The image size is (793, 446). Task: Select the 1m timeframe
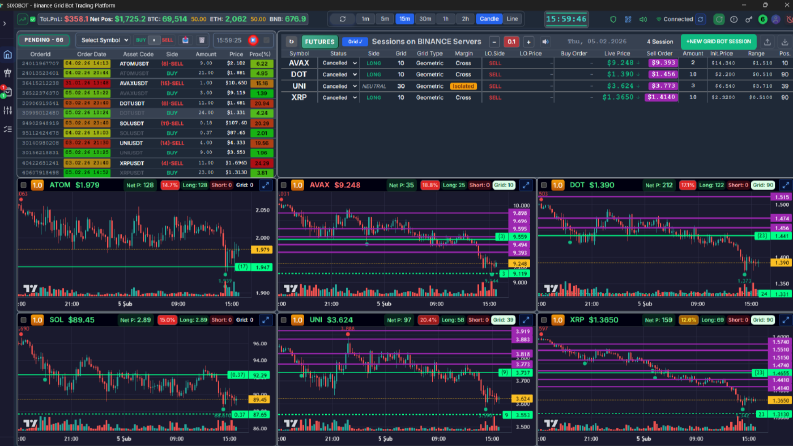tap(365, 19)
